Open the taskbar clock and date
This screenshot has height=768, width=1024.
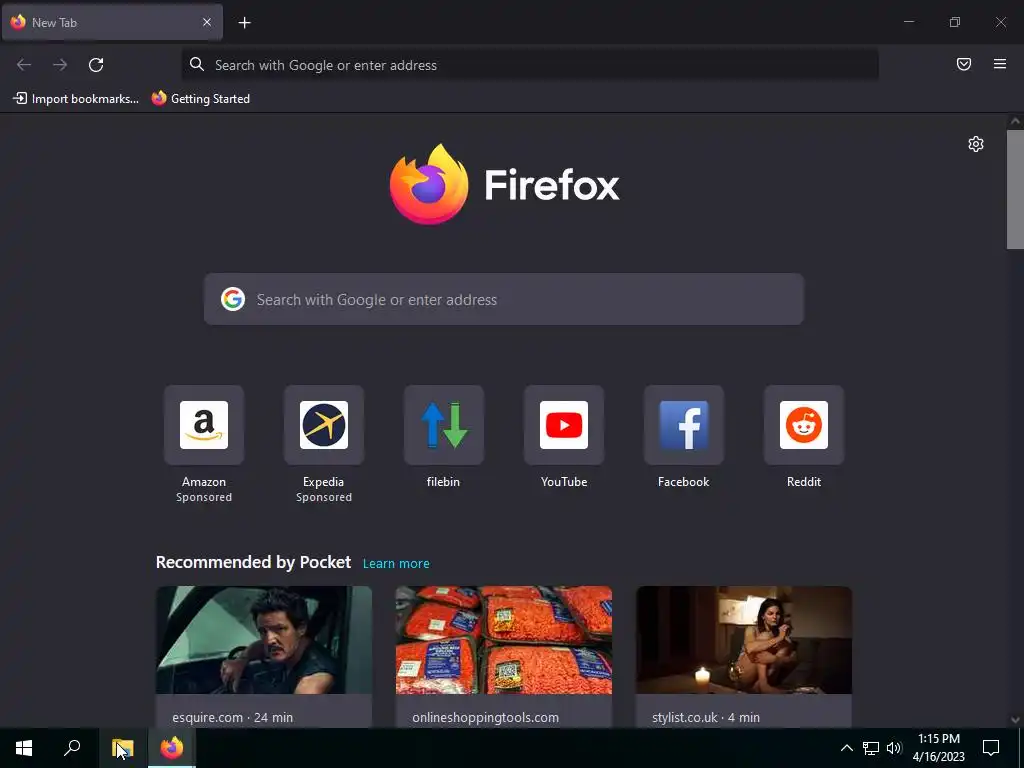tap(938, 748)
